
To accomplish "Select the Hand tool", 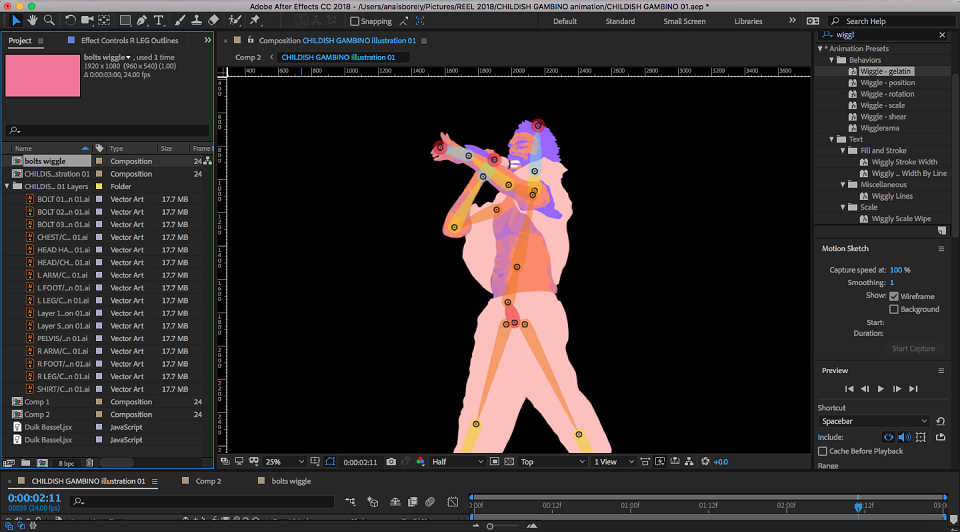I will [x=32, y=21].
